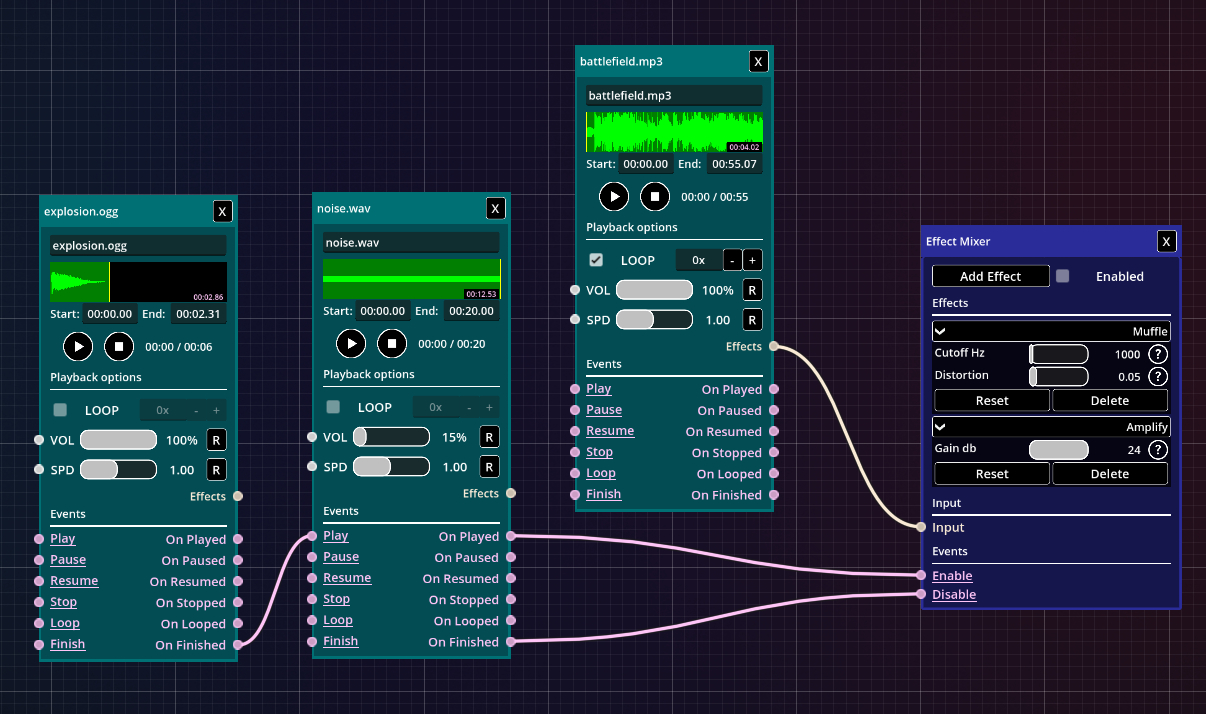Delete the Muffle effect
The height and width of the screenshot is (714, 1206).
tap(1109, 400)
